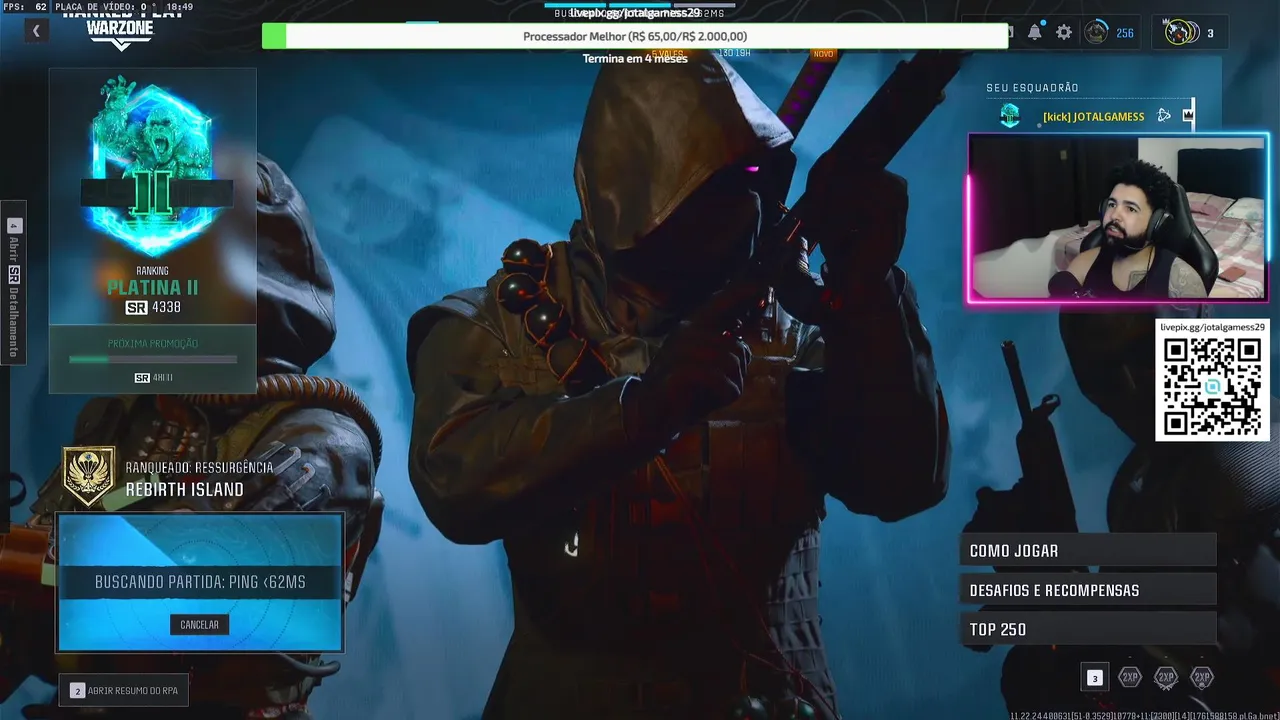Click the squad leader crown icon
Image resolution: width=1280 pixels, height=720 pixels.
pos(1188,116)
